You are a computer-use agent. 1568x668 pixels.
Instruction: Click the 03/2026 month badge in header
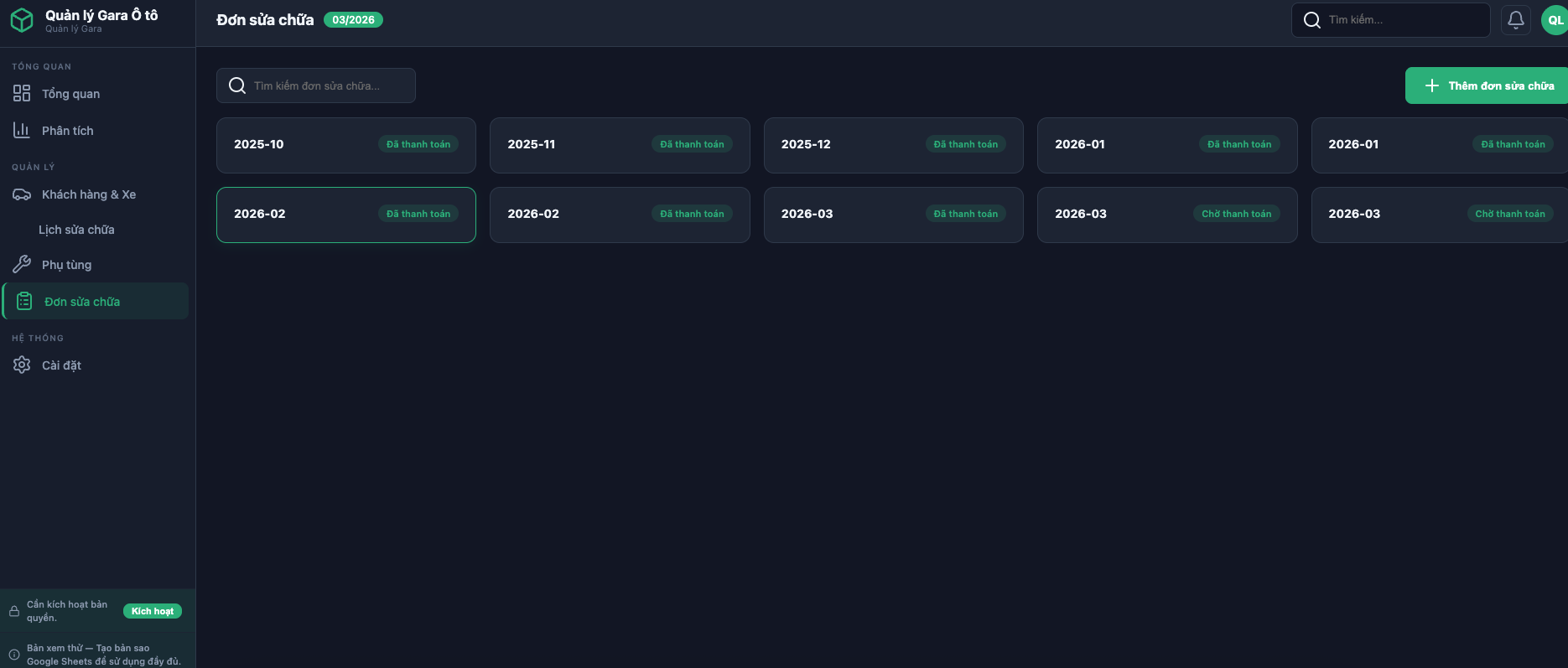click(353, 20)
